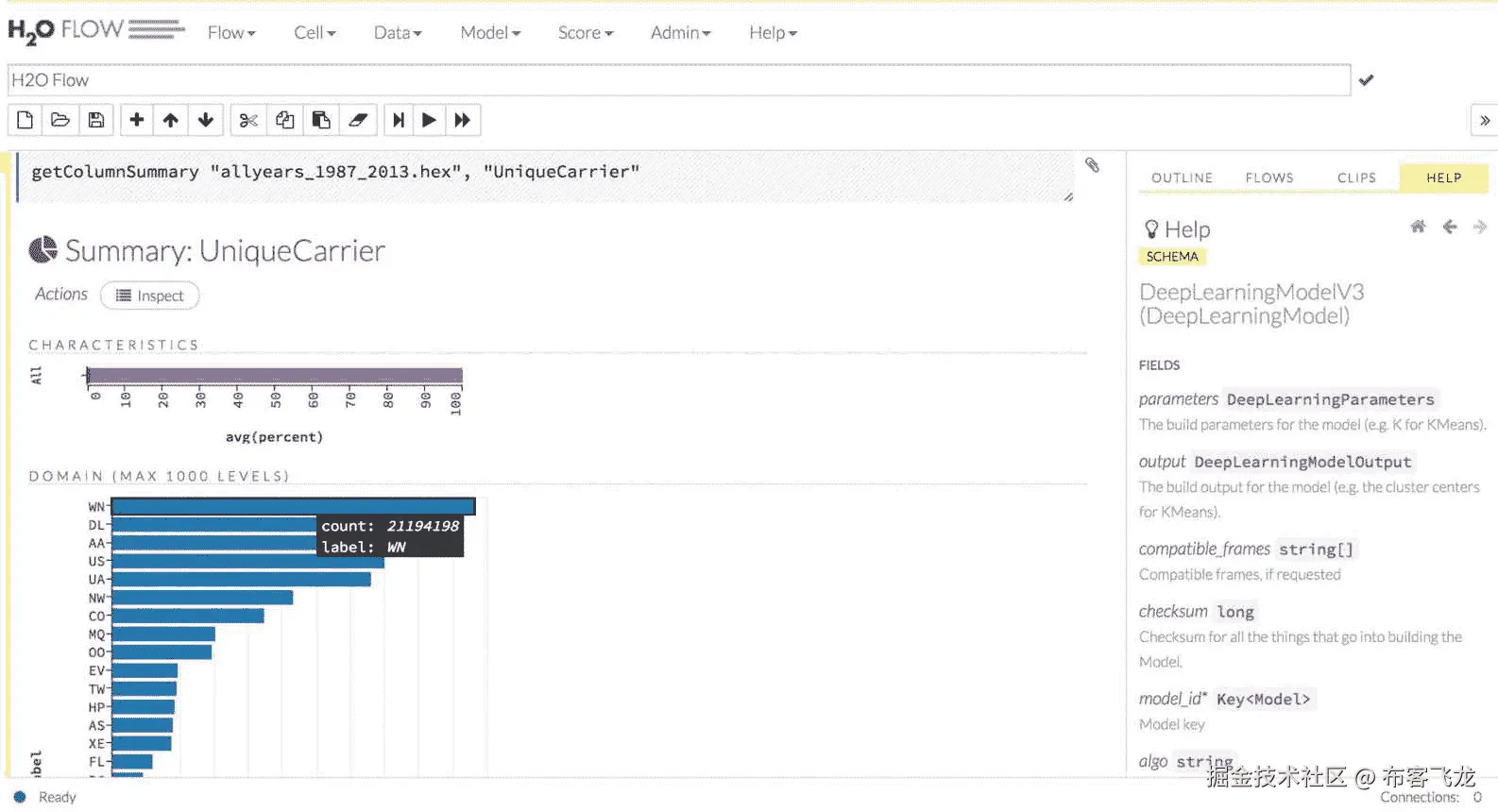
Task: Open the Flow dropdown menu
Action: (231, 33)
